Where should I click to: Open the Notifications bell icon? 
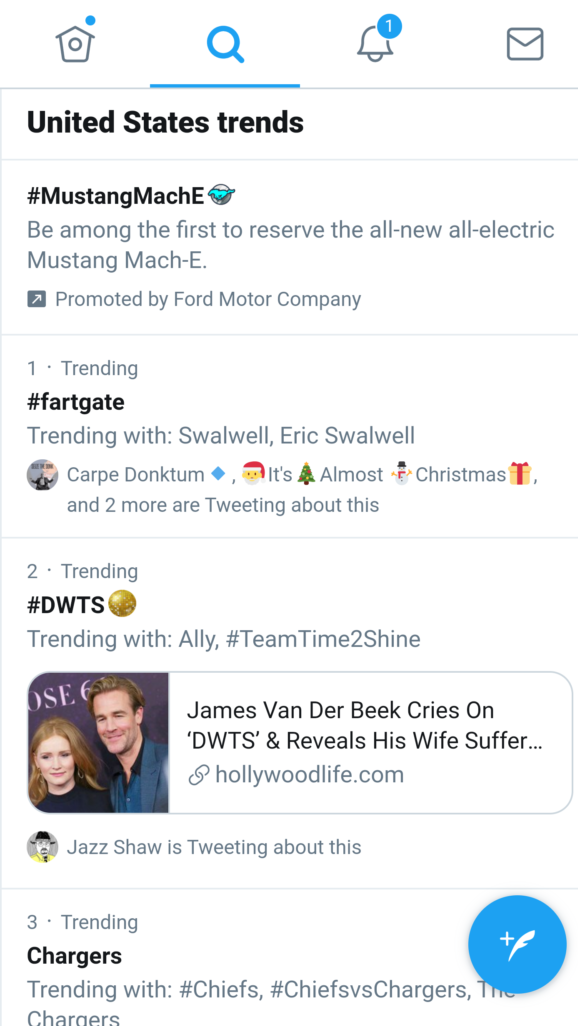click(x=375, y=43)
